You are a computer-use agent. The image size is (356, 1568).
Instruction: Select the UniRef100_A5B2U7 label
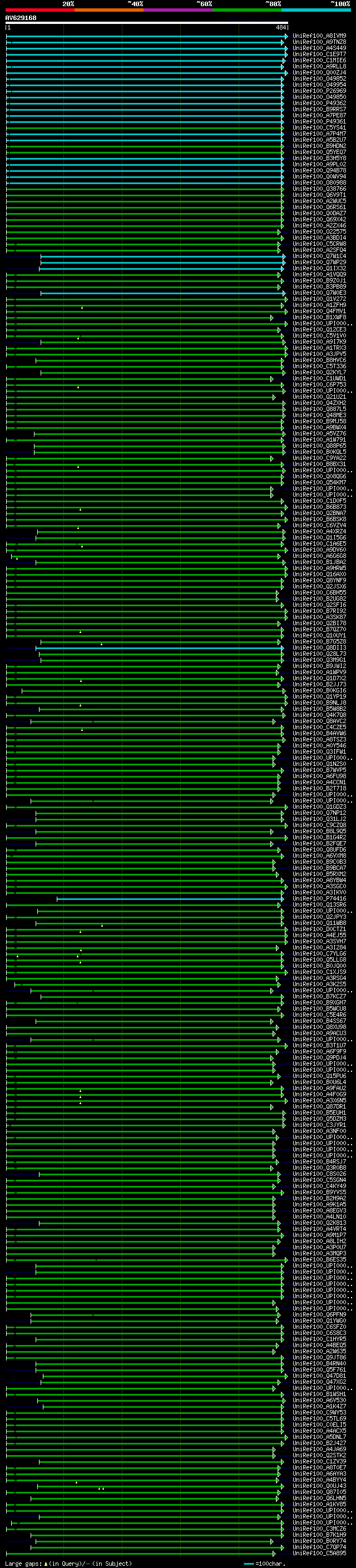coord(319,140)
